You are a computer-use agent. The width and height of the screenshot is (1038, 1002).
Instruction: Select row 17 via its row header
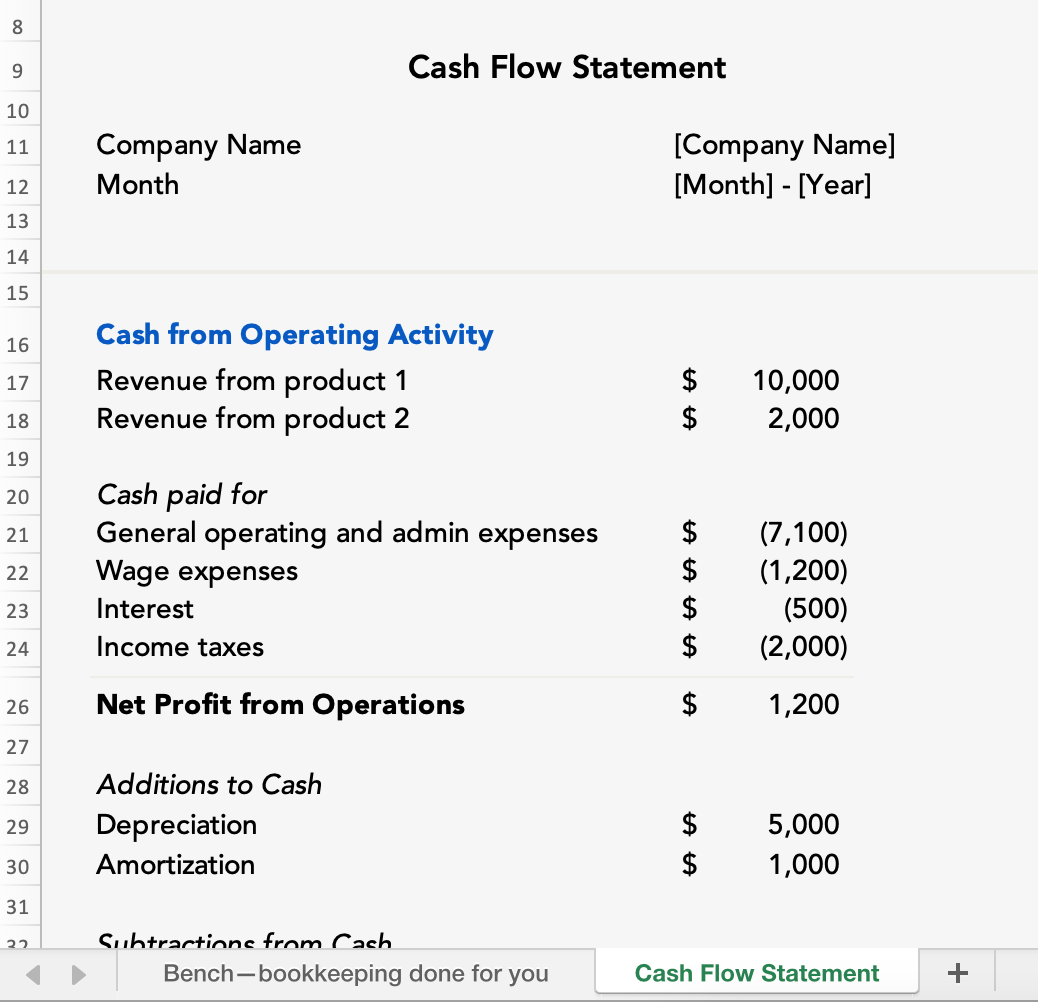click(18, 382)
